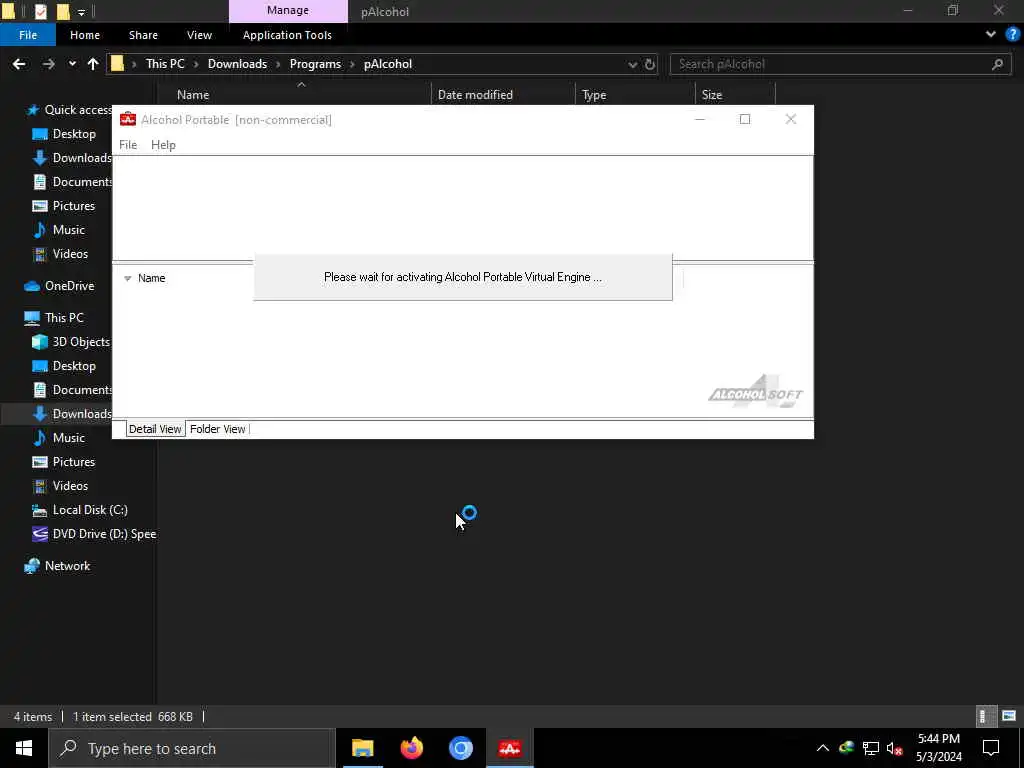1024x768 pixels.
Task: Open Music under This PC
Action: [x=59, y=438]
